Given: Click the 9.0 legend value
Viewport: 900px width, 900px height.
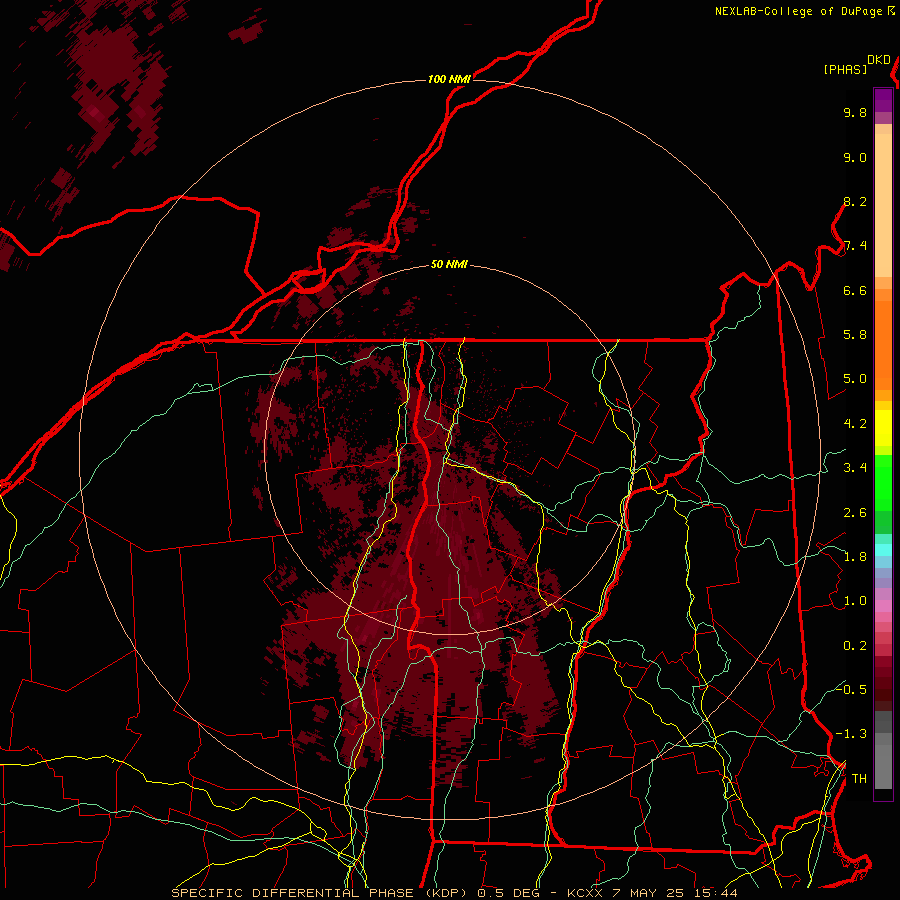Looking at the screenshot, I should click(x=855, y=157).
